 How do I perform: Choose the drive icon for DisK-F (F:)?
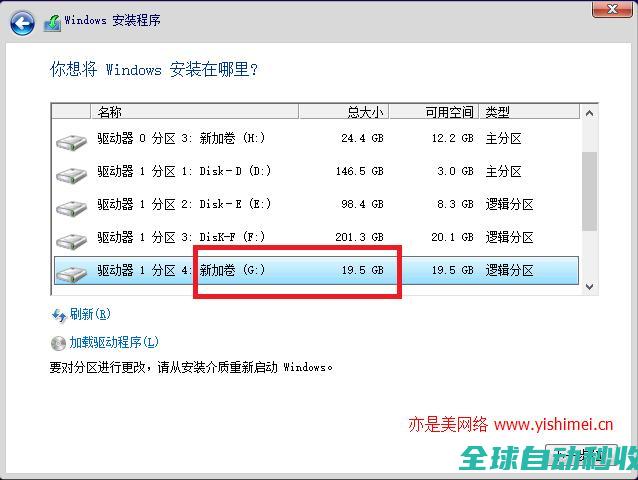click(x=71, y=240)
